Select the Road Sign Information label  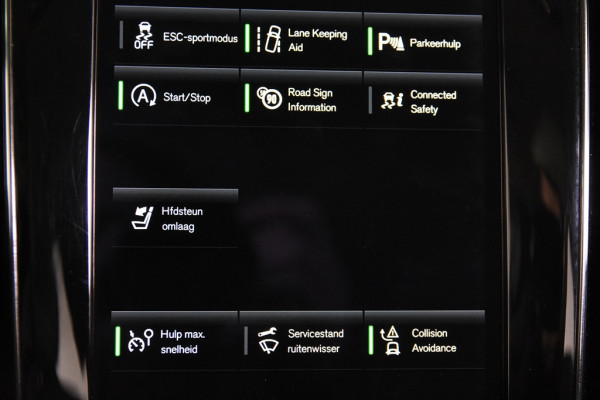click(x=312, y=100)
